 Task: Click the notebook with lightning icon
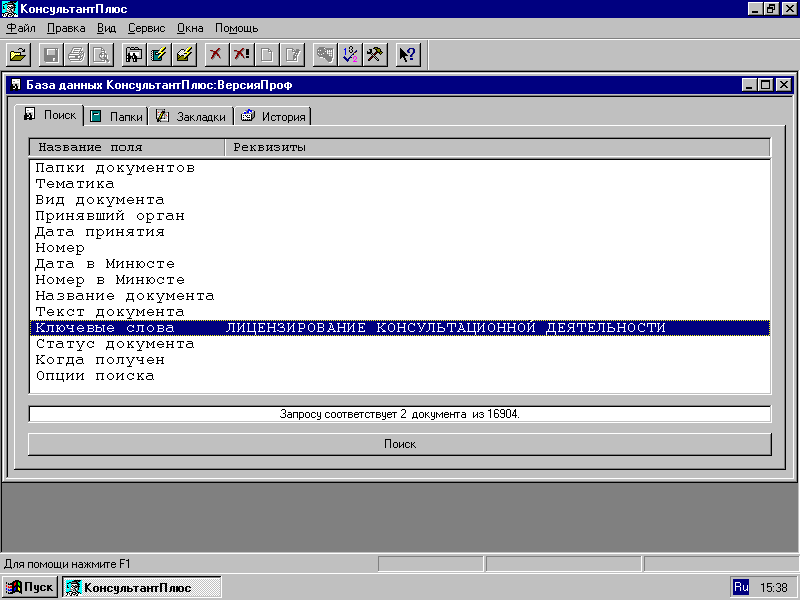pos(160,55)
